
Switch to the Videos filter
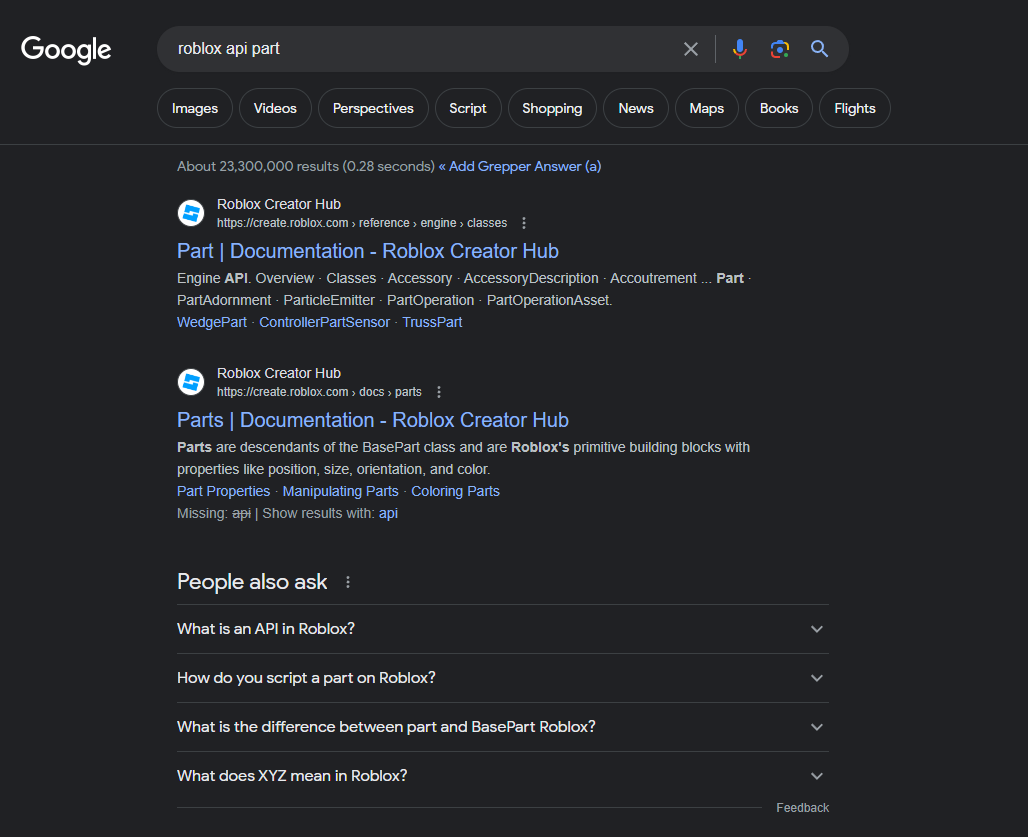point(275,108)
